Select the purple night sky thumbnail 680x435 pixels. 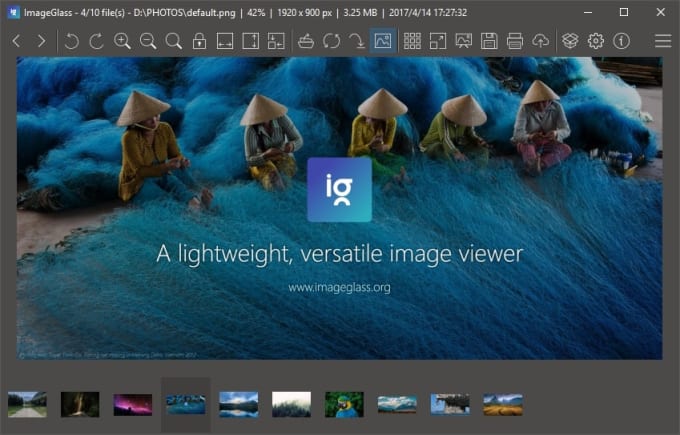click(x=133, y=405)
